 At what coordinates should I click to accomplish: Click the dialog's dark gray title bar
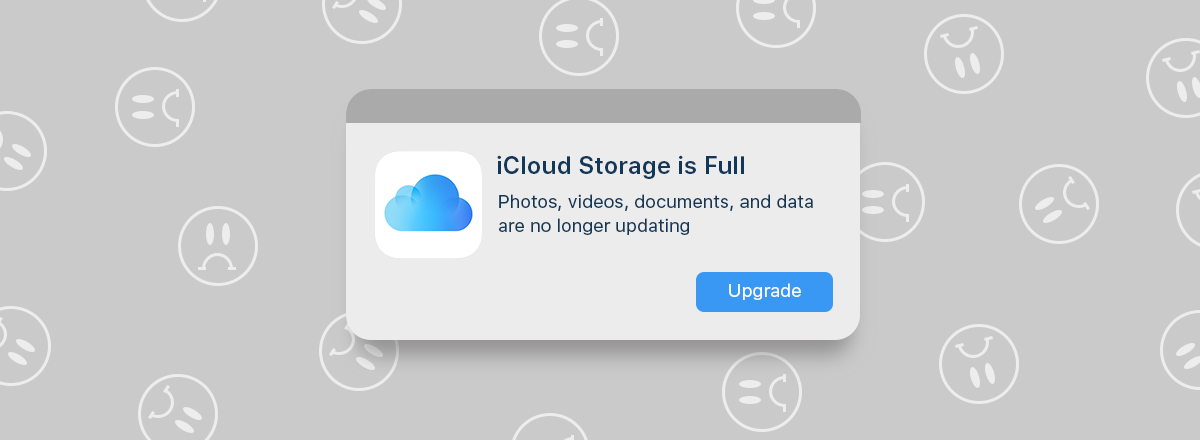click(603, 106)
